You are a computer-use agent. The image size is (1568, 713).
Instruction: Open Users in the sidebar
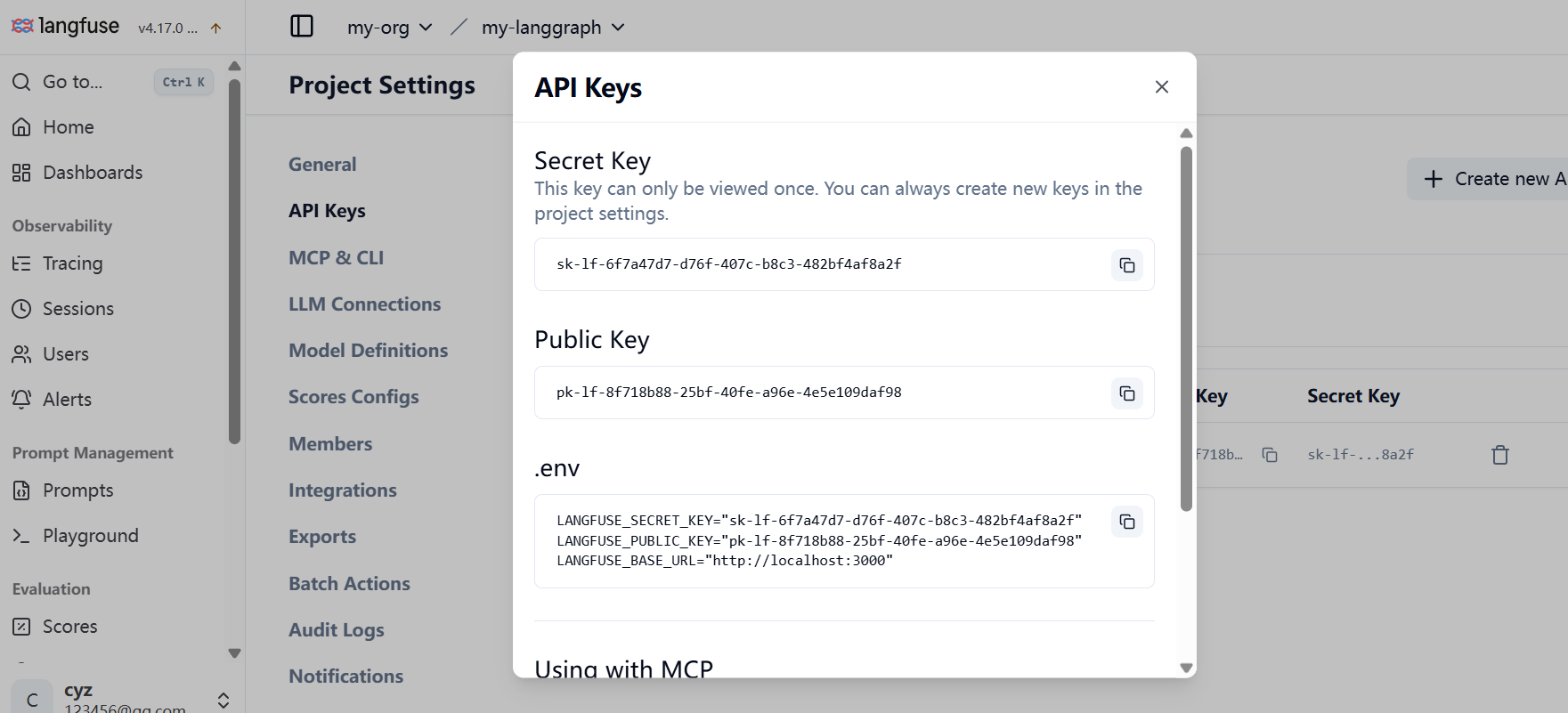112,354
